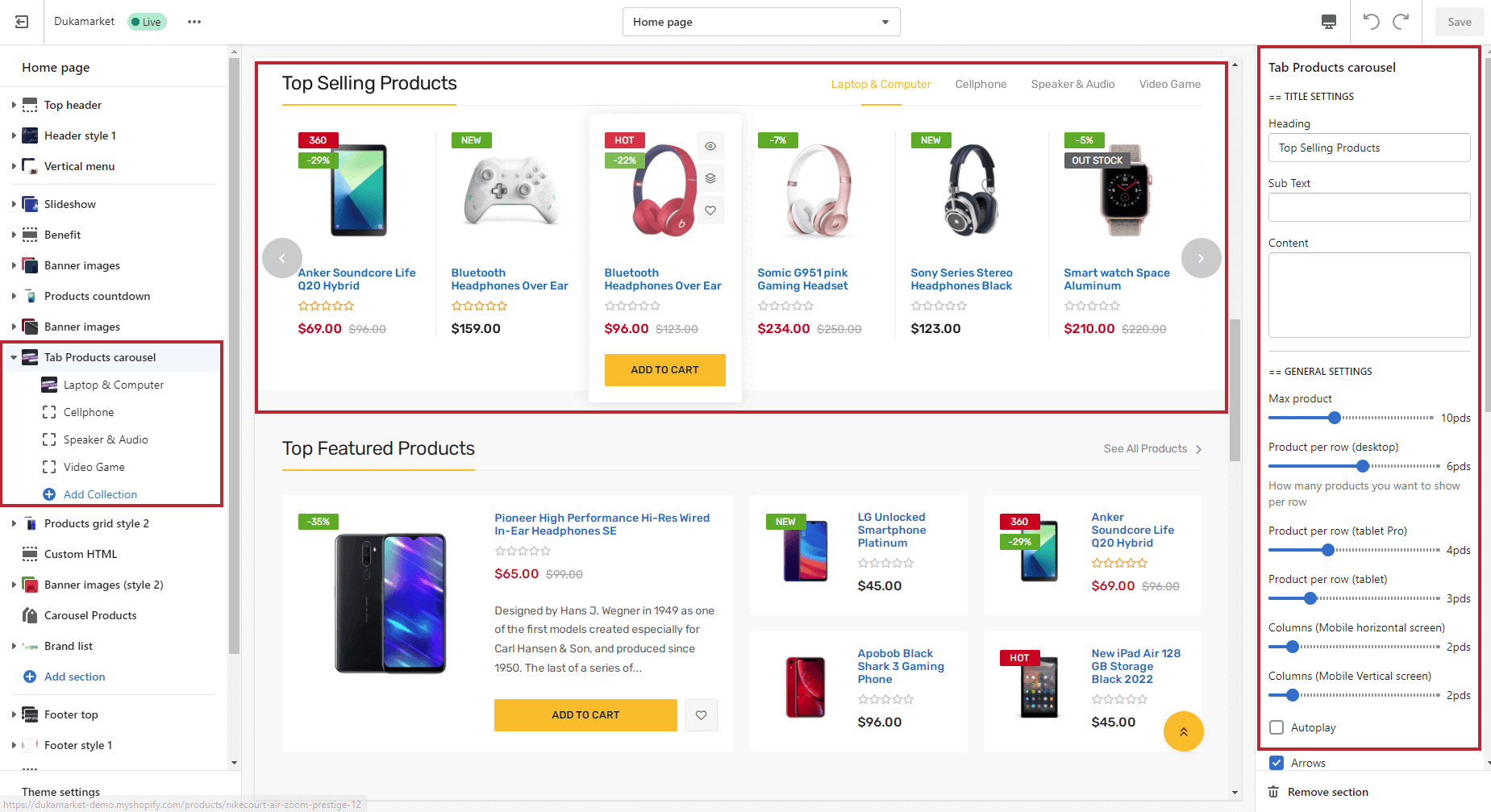Viewport: 1491px width, 812px height.
Task: Switch to the Video Game product tab
Action: point(1169,84)
